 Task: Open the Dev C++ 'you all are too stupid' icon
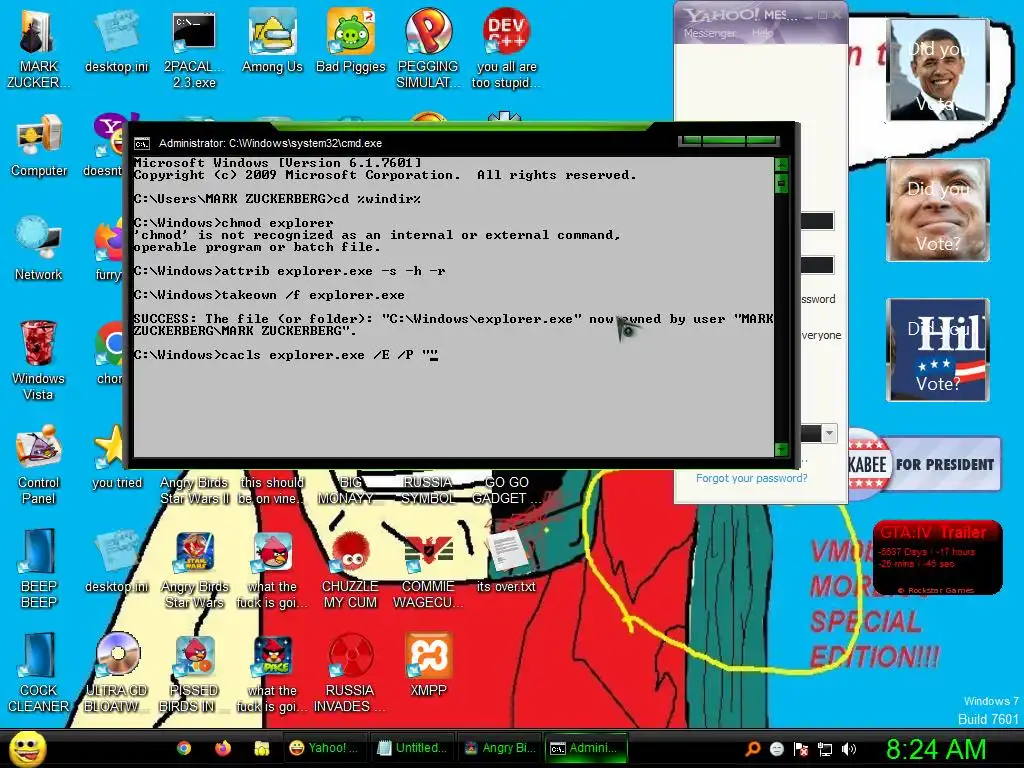(x=506, y=49)
